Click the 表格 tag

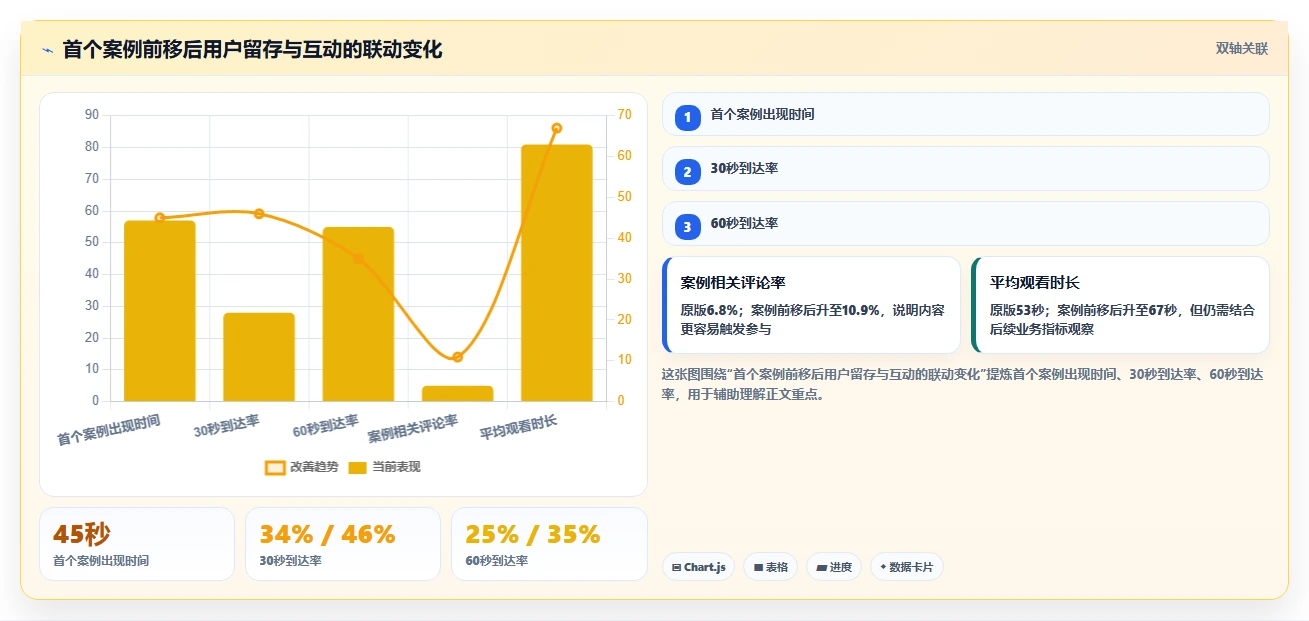[x=770, y=567]
